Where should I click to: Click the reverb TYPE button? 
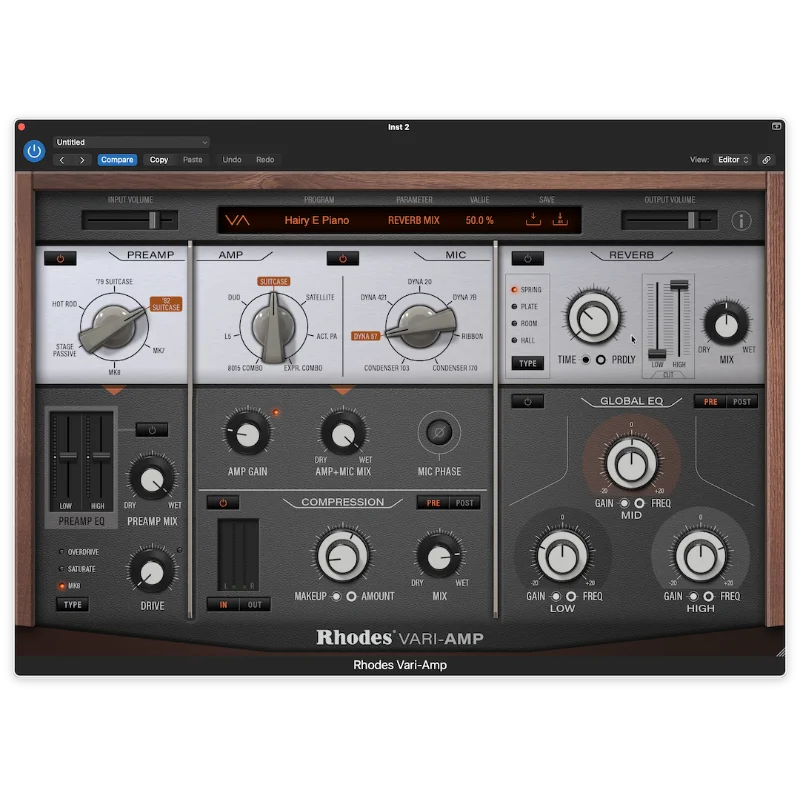528,363
